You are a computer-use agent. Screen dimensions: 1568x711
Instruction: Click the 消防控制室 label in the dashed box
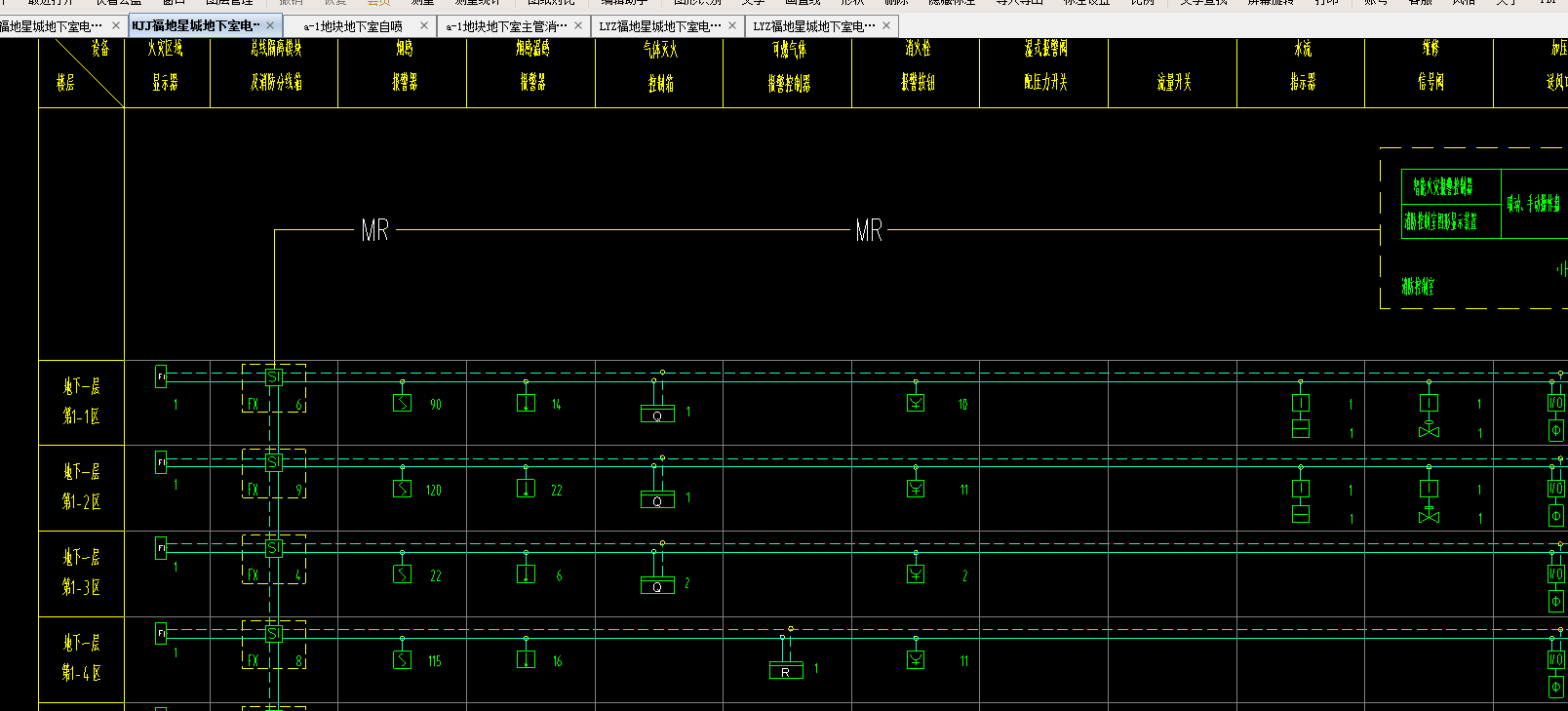tap(1418, 287)
